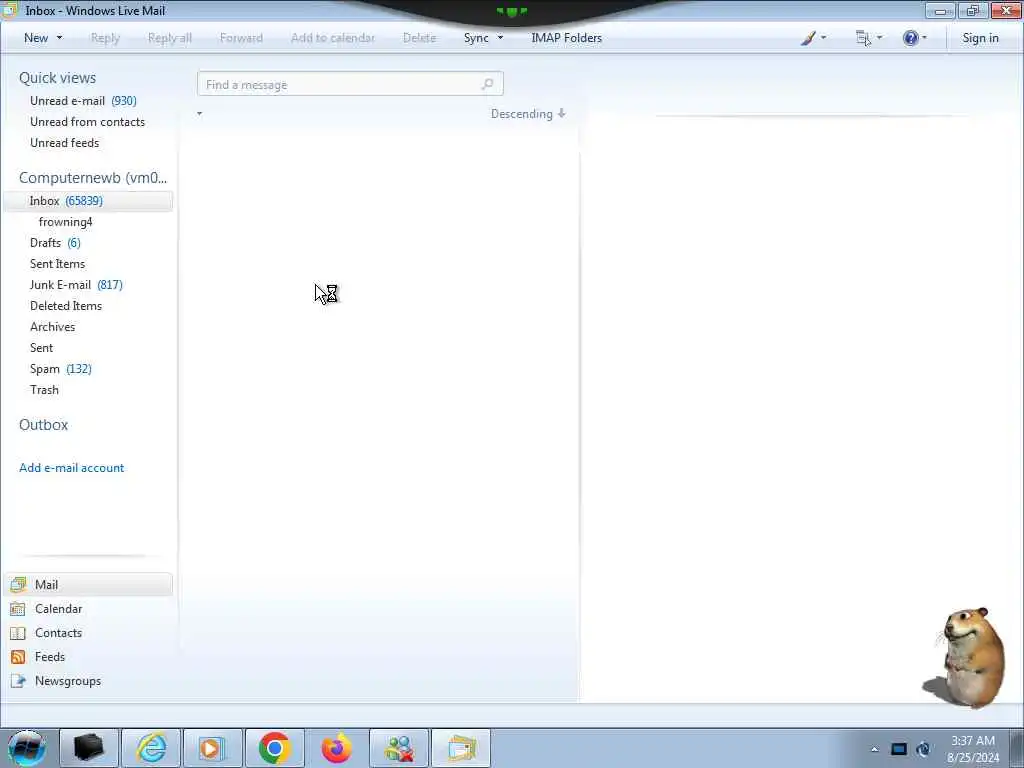Select the Outbox
The image size is (1024, 768).
(43, 424)
